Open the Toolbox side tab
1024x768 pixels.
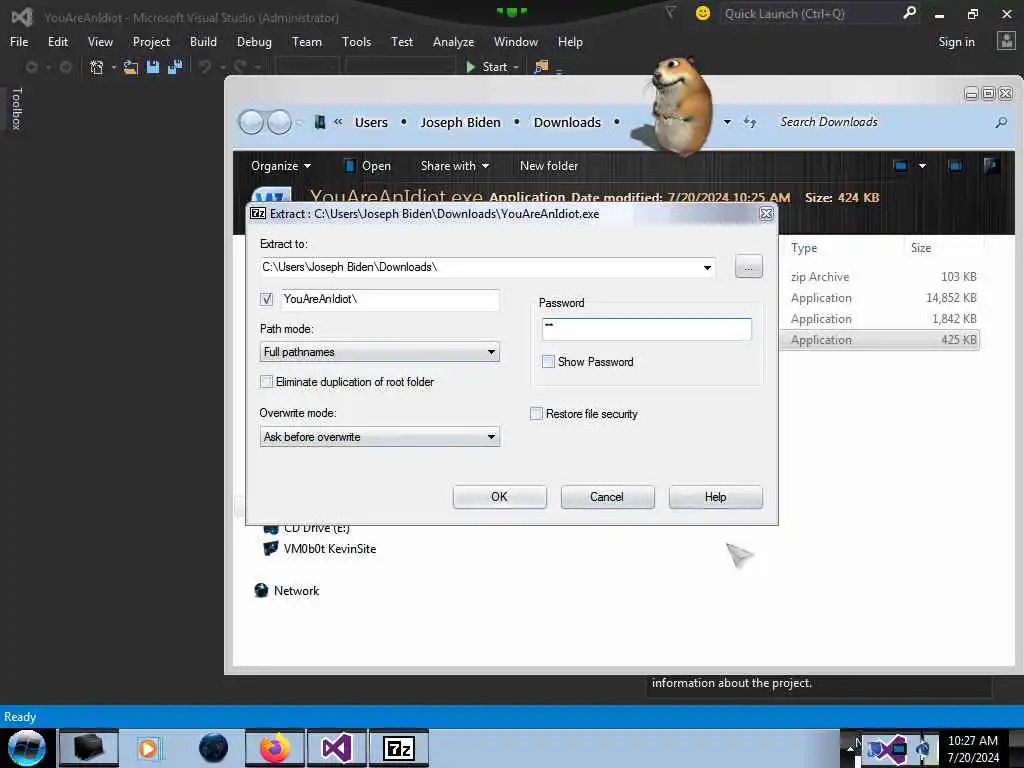point(17,109)
